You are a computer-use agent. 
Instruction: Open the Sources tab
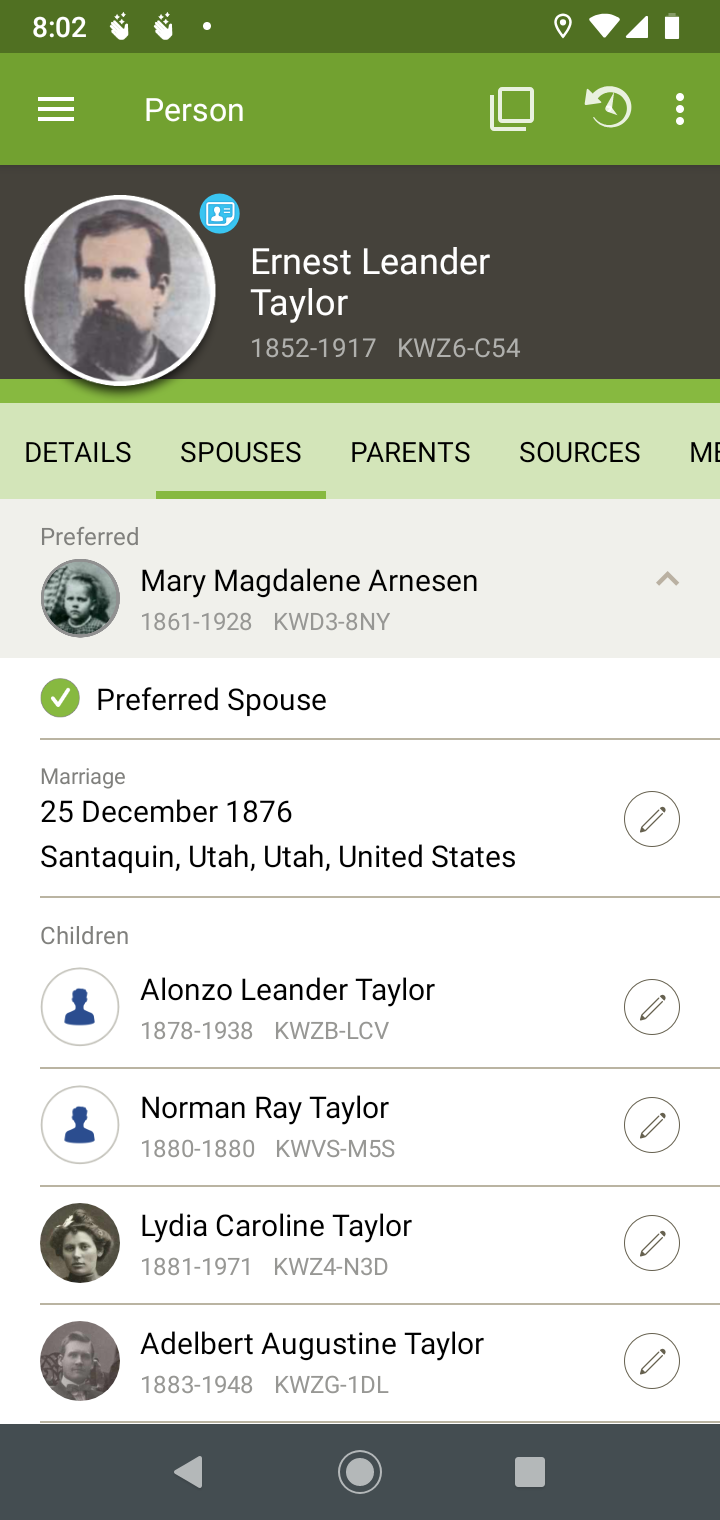[x=580, y=452]
